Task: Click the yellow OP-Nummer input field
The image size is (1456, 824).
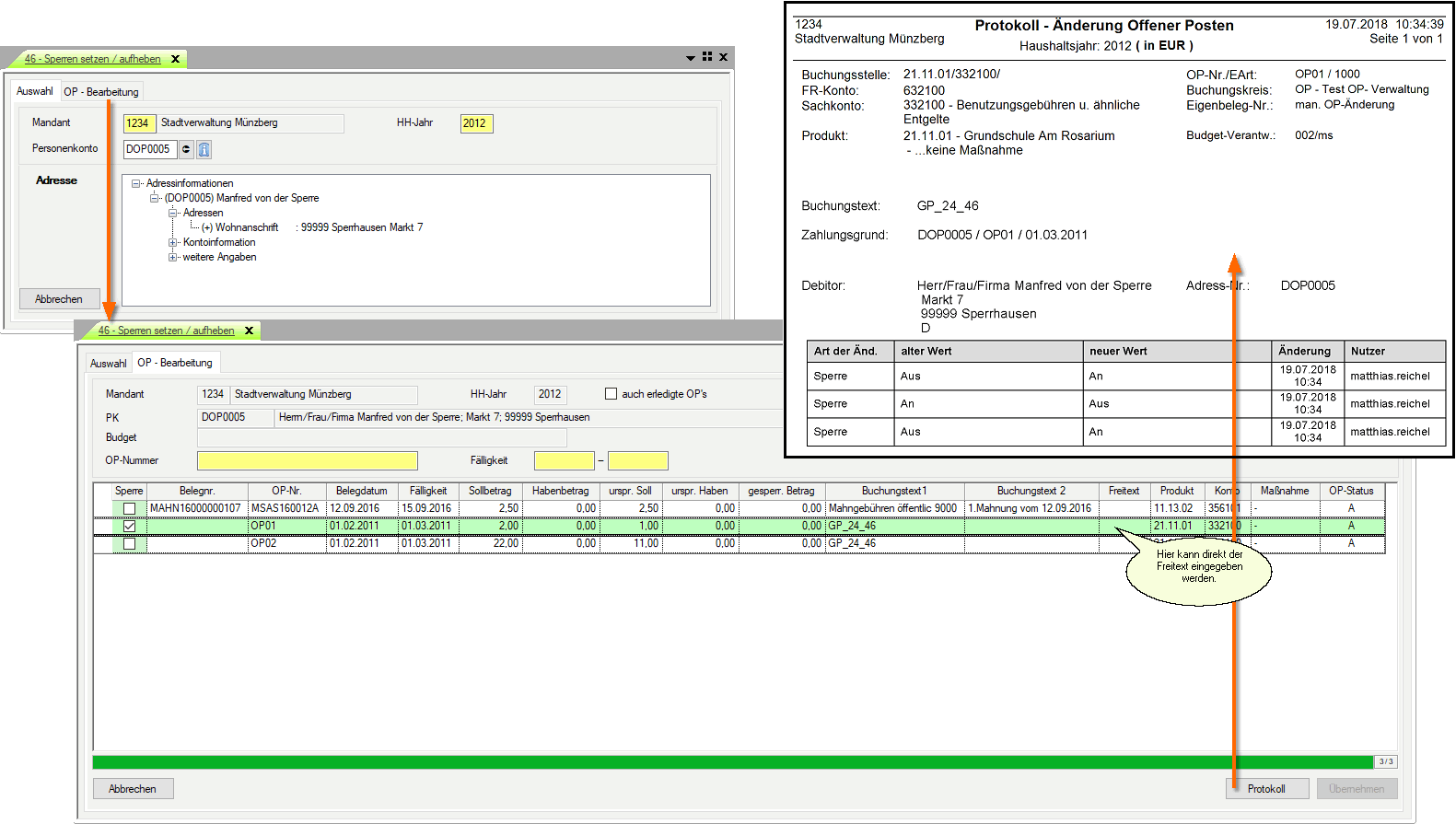Action: [x=307, y=460]
